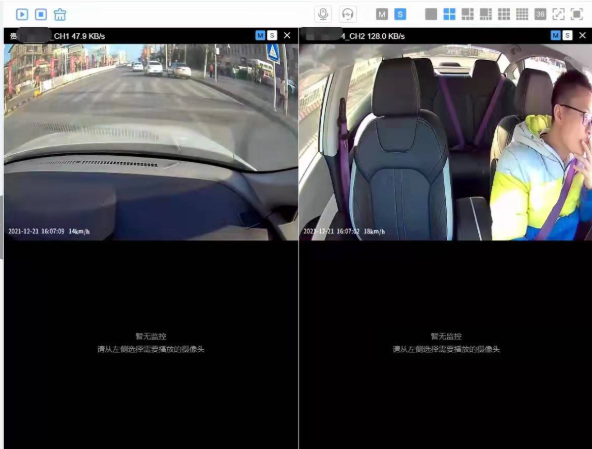Close the CH1 video window

(x=287, y=35)
